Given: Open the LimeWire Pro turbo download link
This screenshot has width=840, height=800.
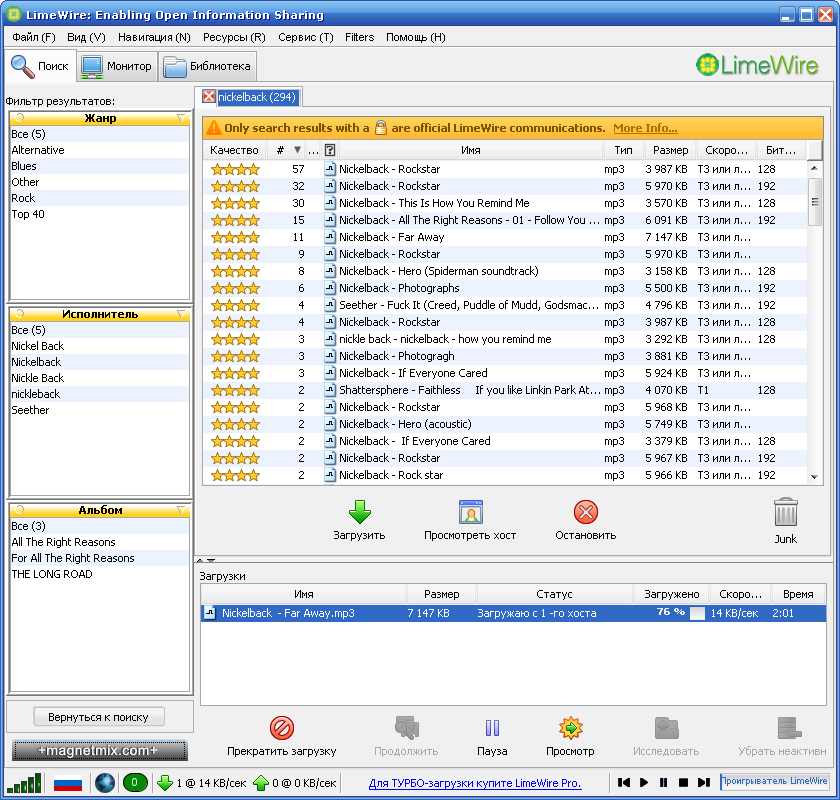Looking at the screenshot, I should tap(475, 783).
